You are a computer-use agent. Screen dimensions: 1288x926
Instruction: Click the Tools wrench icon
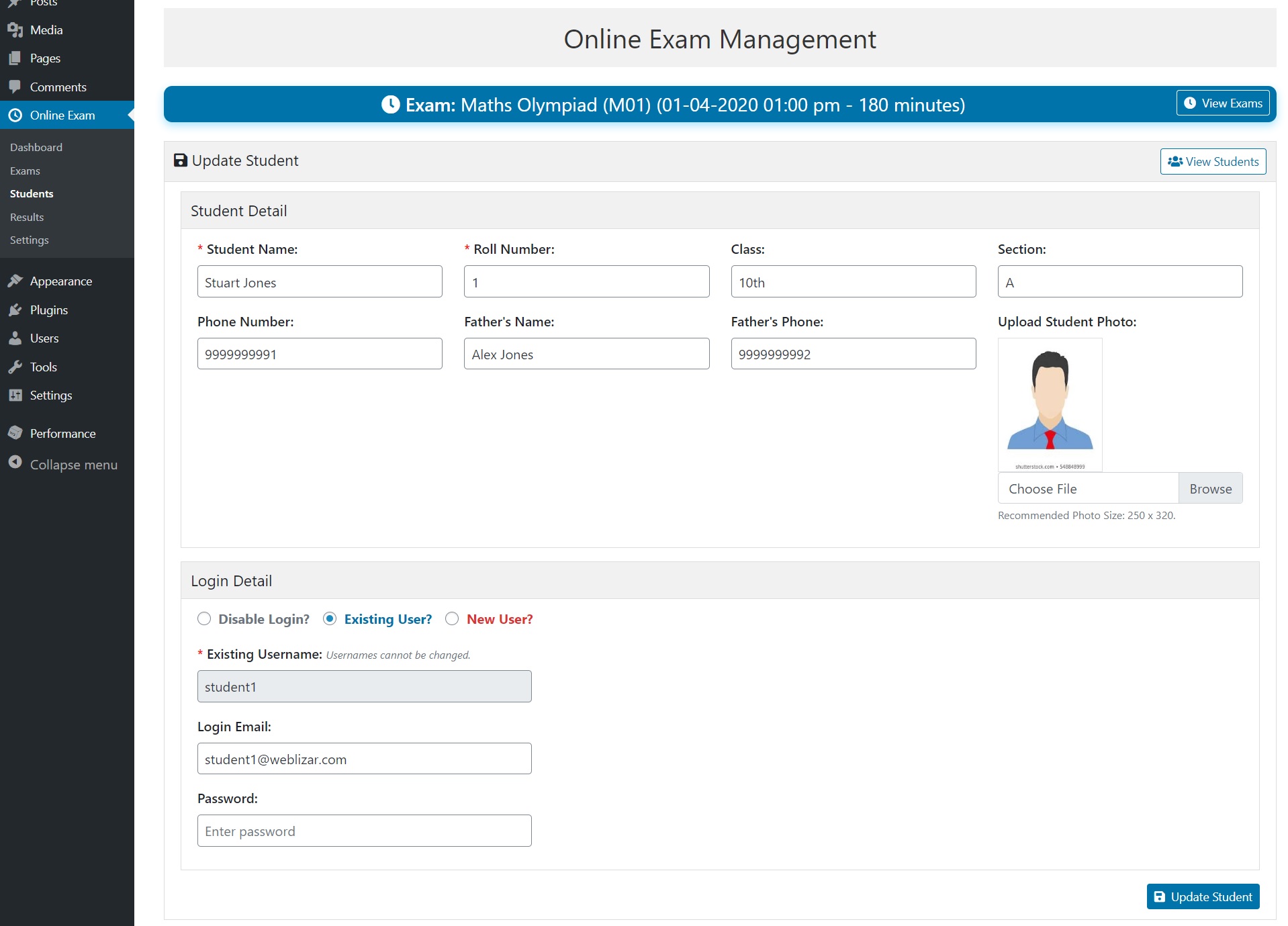(x=15, y=367)
